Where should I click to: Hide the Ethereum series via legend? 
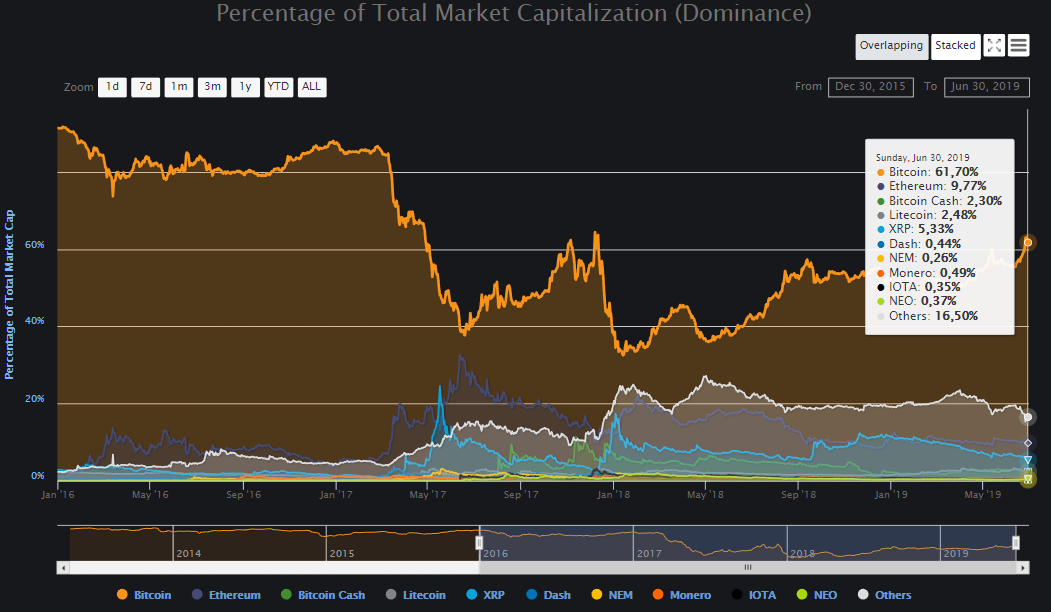[x=225, y=595]
